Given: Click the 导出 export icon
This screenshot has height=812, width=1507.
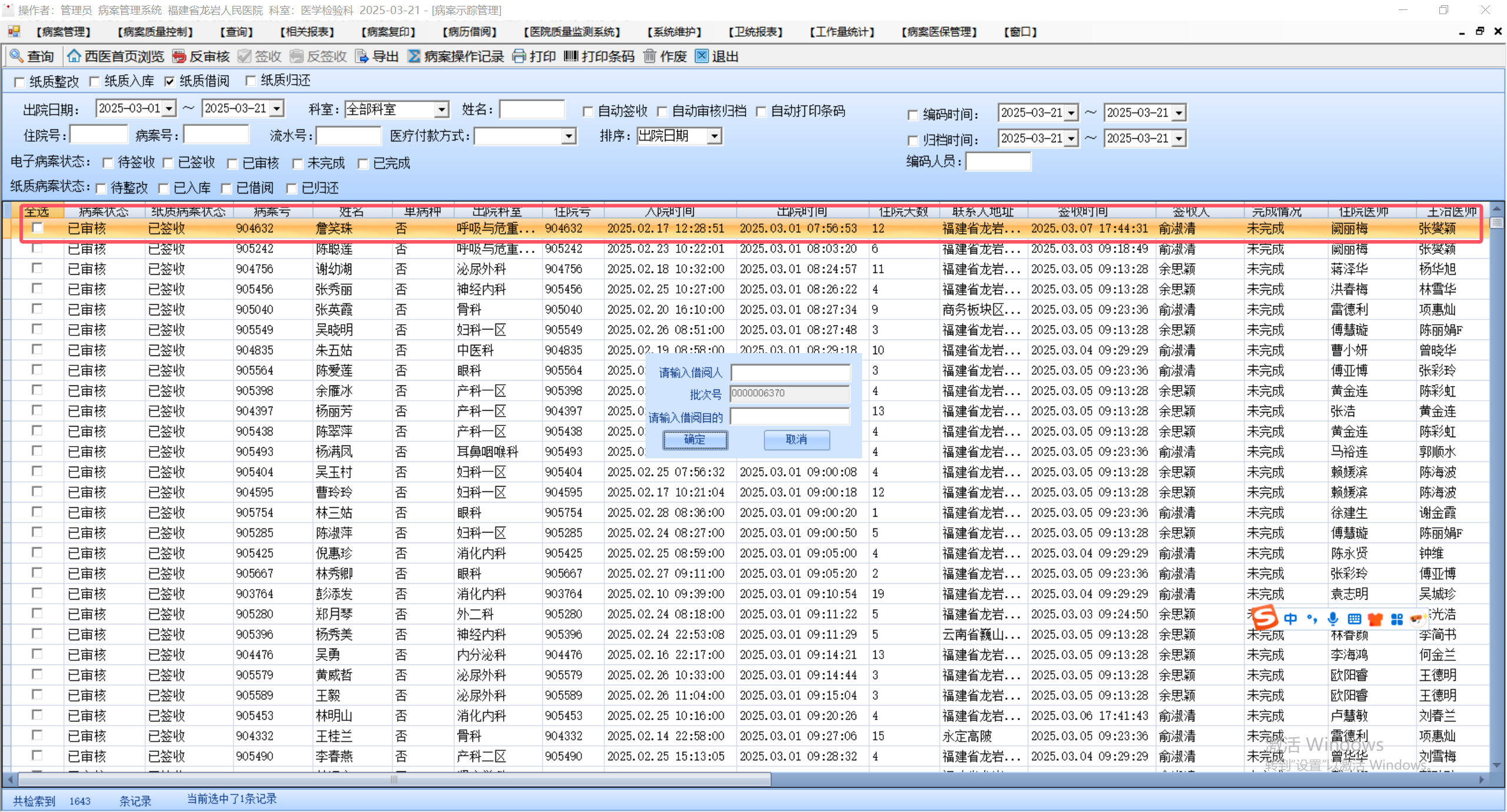Looking at the screenshot, I should click(362, 56).
